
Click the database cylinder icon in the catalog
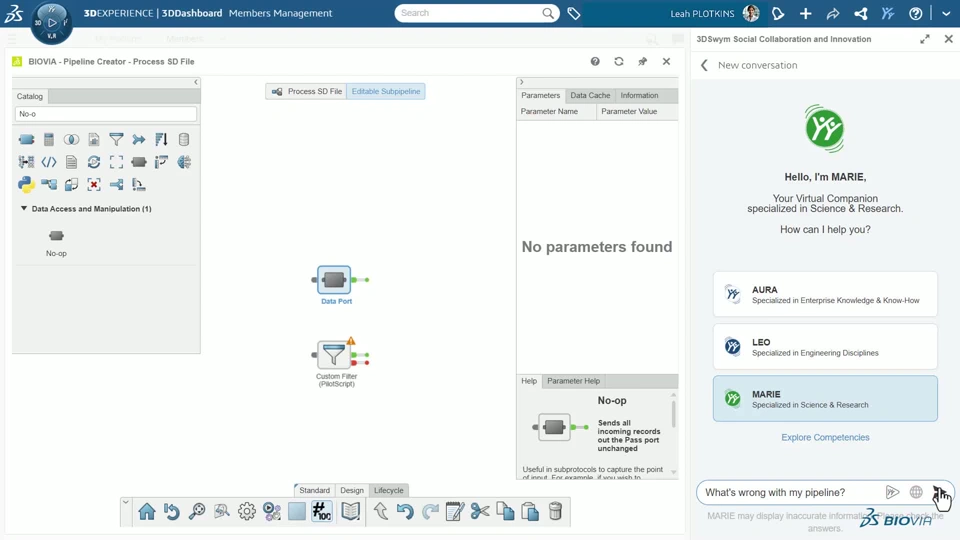click(184, 140)
